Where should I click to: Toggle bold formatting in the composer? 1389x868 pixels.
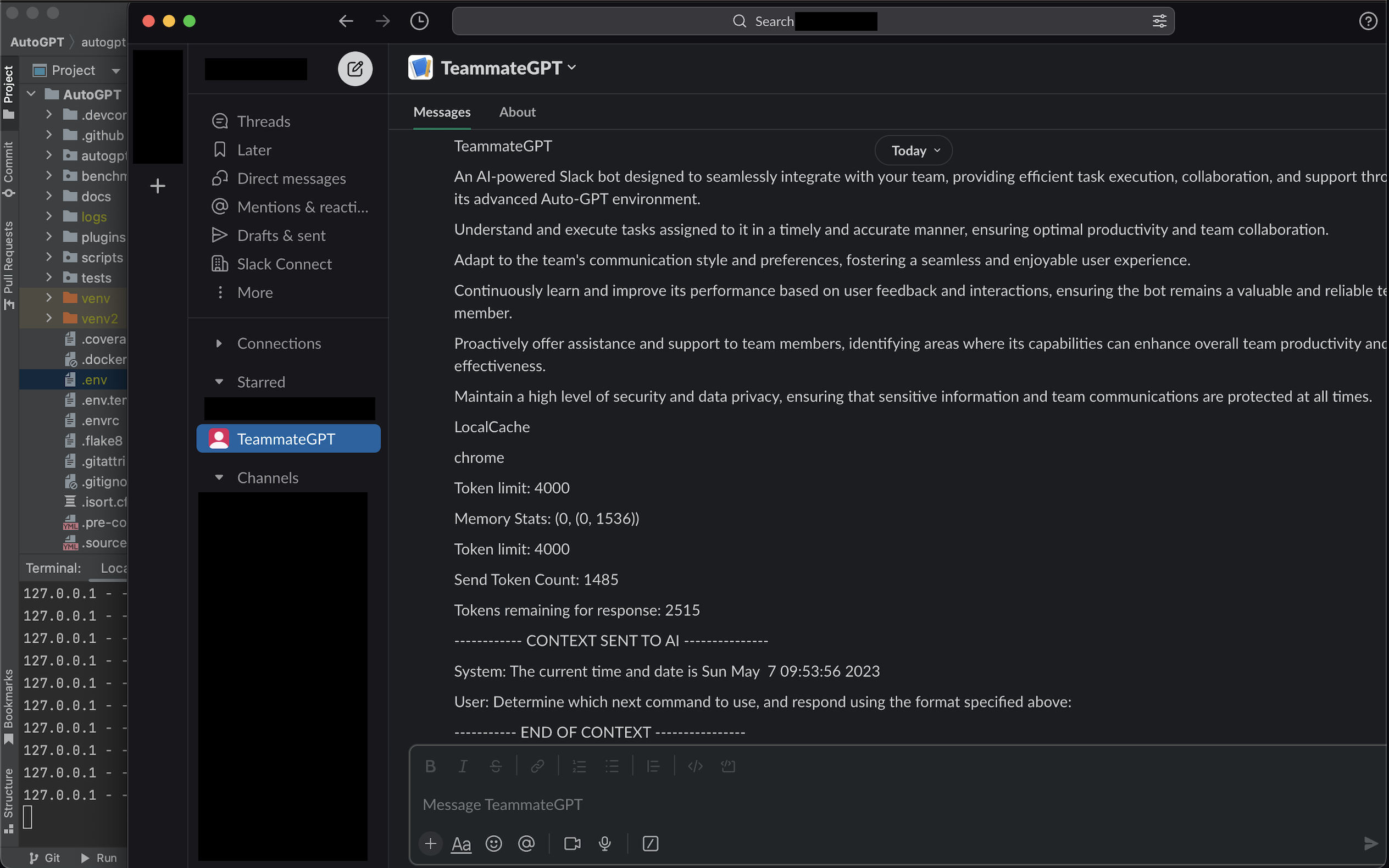(430, 766)
